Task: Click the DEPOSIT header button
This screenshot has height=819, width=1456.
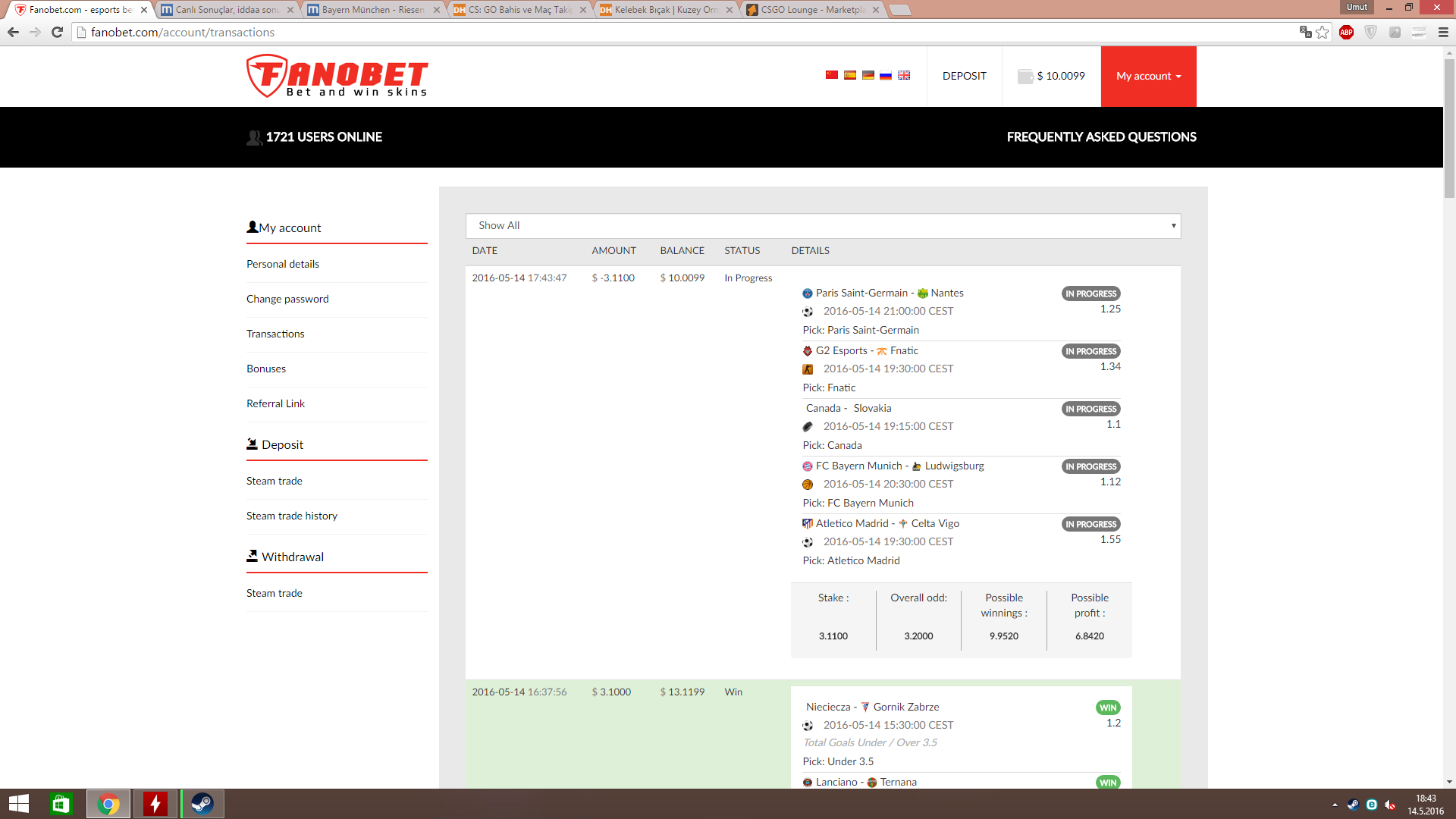Action: tap(965, 77)
